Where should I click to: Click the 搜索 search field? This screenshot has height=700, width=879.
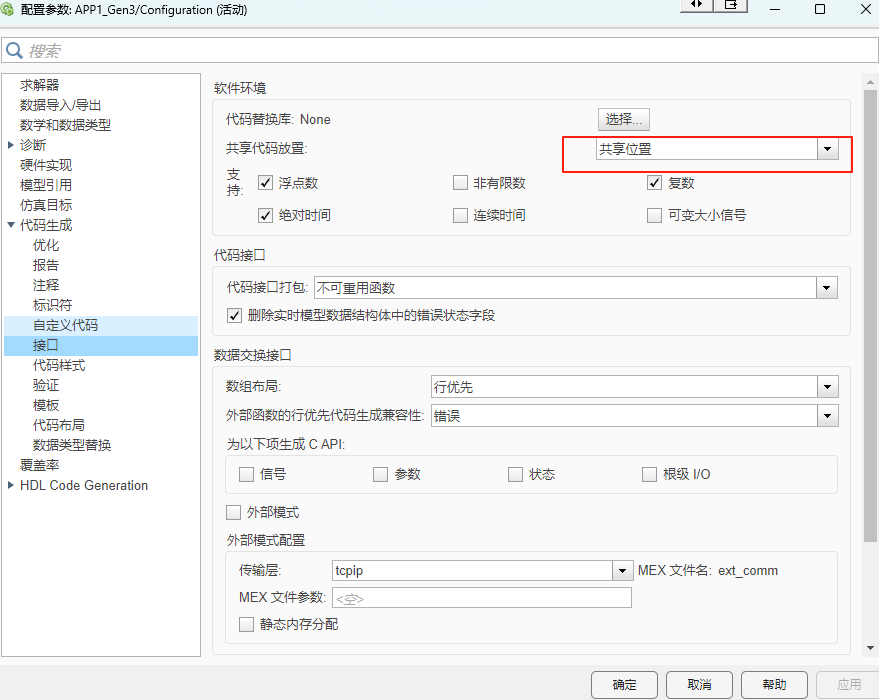click(x=440, y=50)
